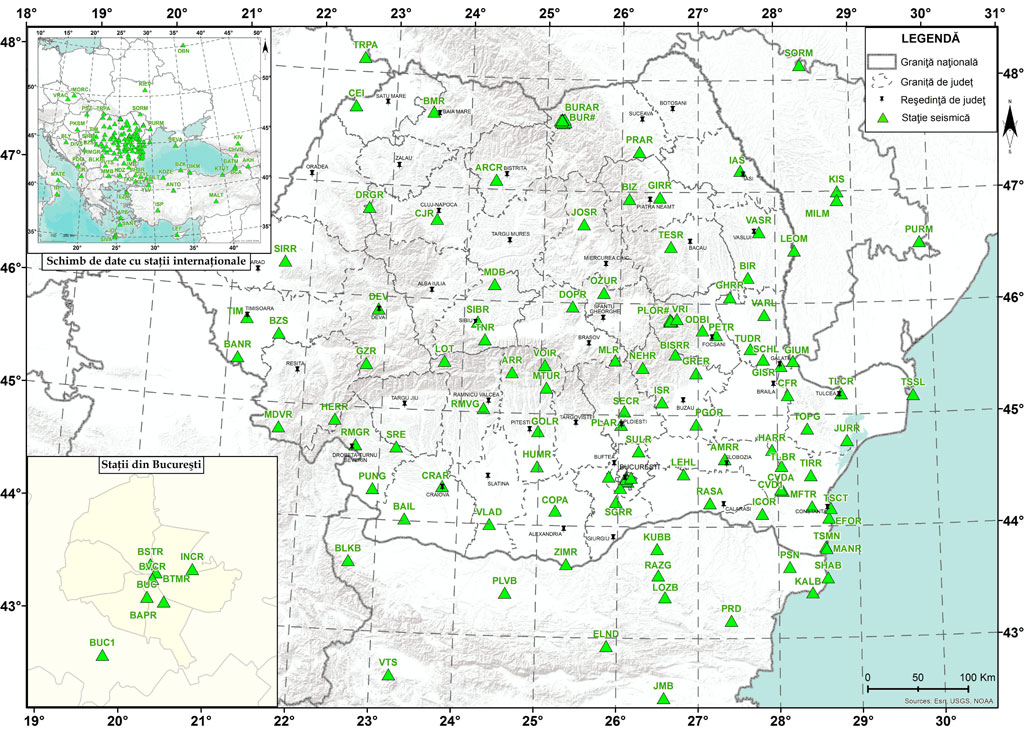Screen dimensions: 1024x734
Task: Click the INCR triangle in Bucharest inset
Action: [192, 569]
